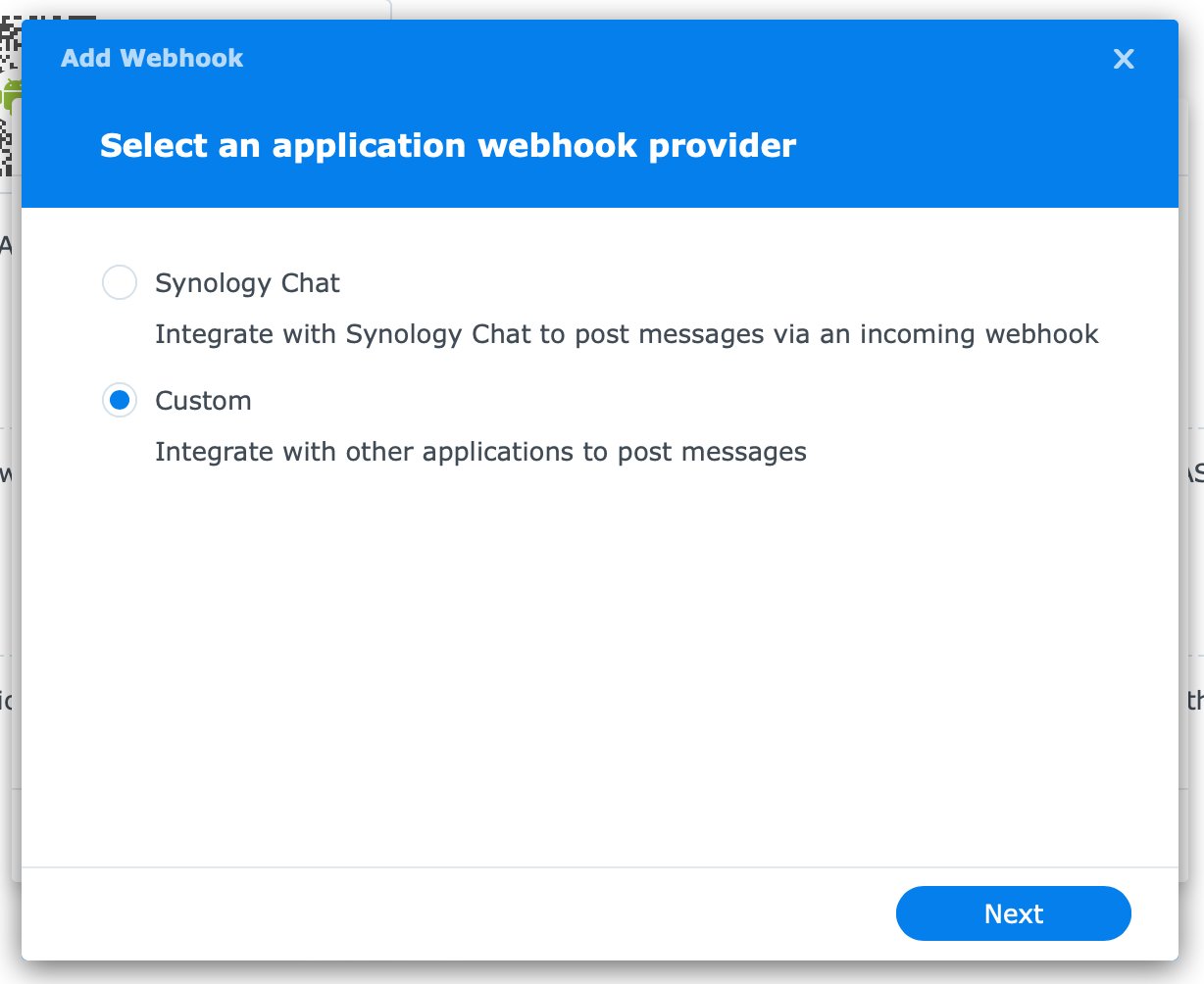This screenshot has width=1204, height=984.
Task: Click the "Select an application webhook provider" heading
Action: (x=448, y=145)
